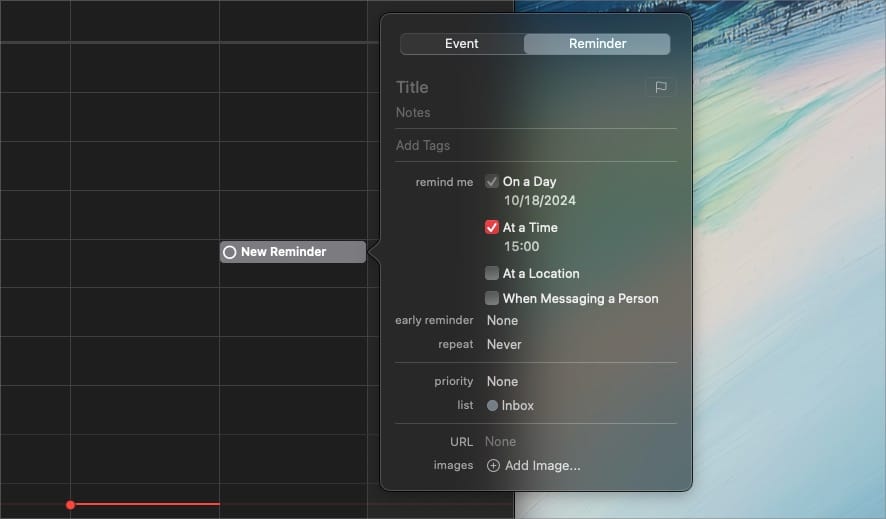Image resolution: width=886 pixels, height=519 pixels.
Task: Uncheck the At a Time checkbox
Action: (492, 227)
